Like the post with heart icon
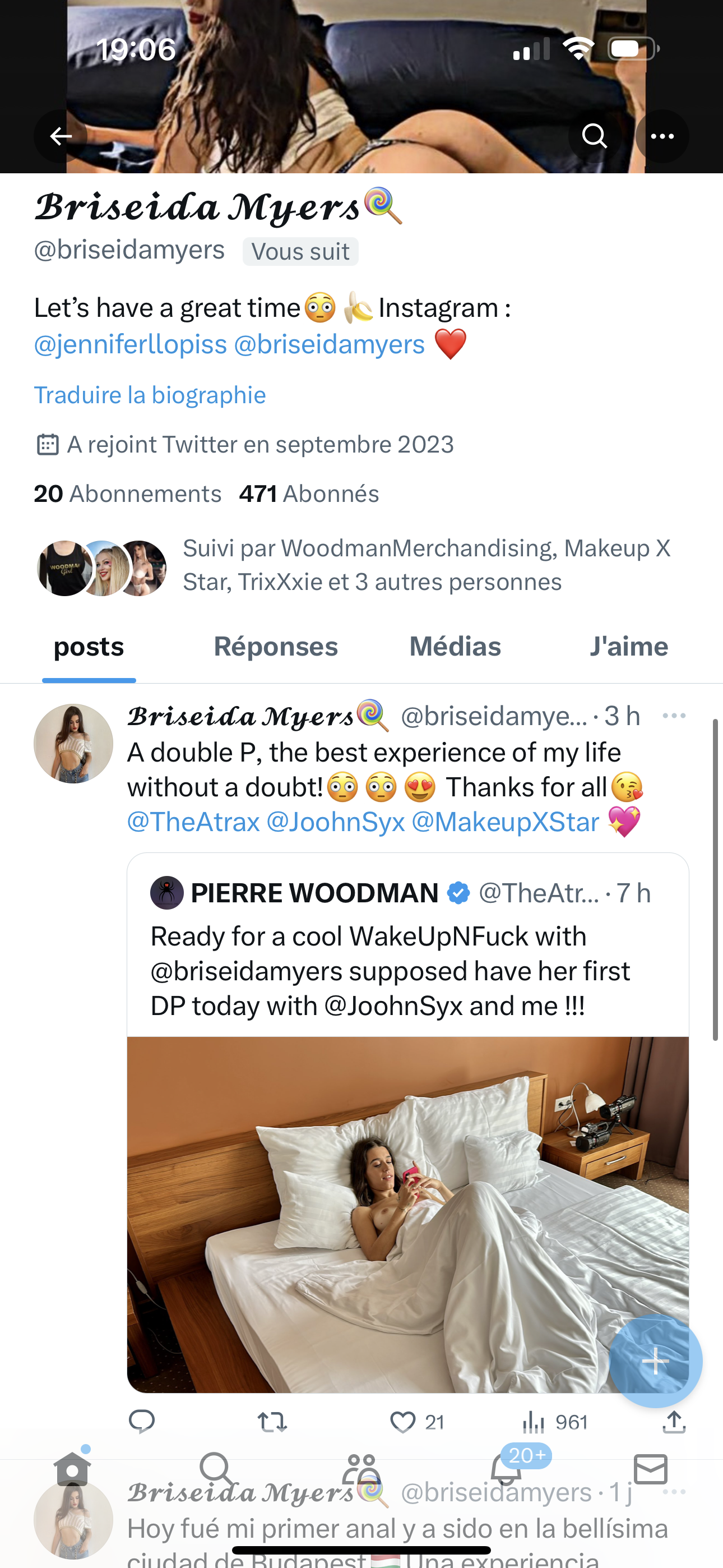This screenshot has height=1568, width=723. (x=402, y=1422)
